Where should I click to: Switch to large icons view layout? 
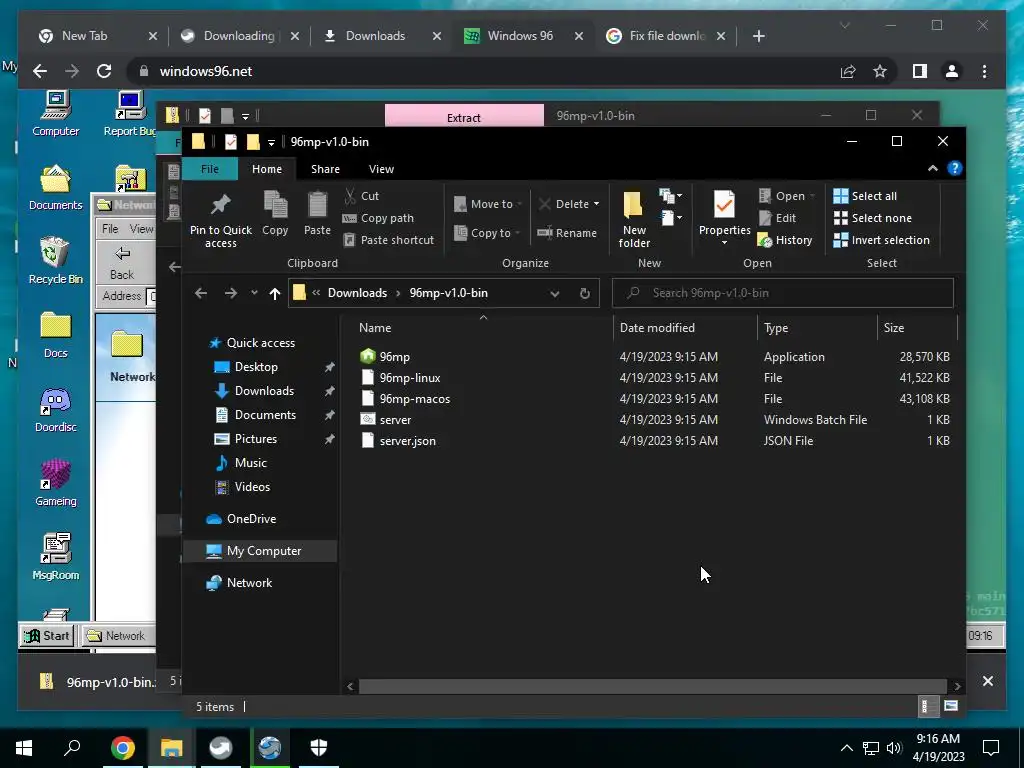951,706
